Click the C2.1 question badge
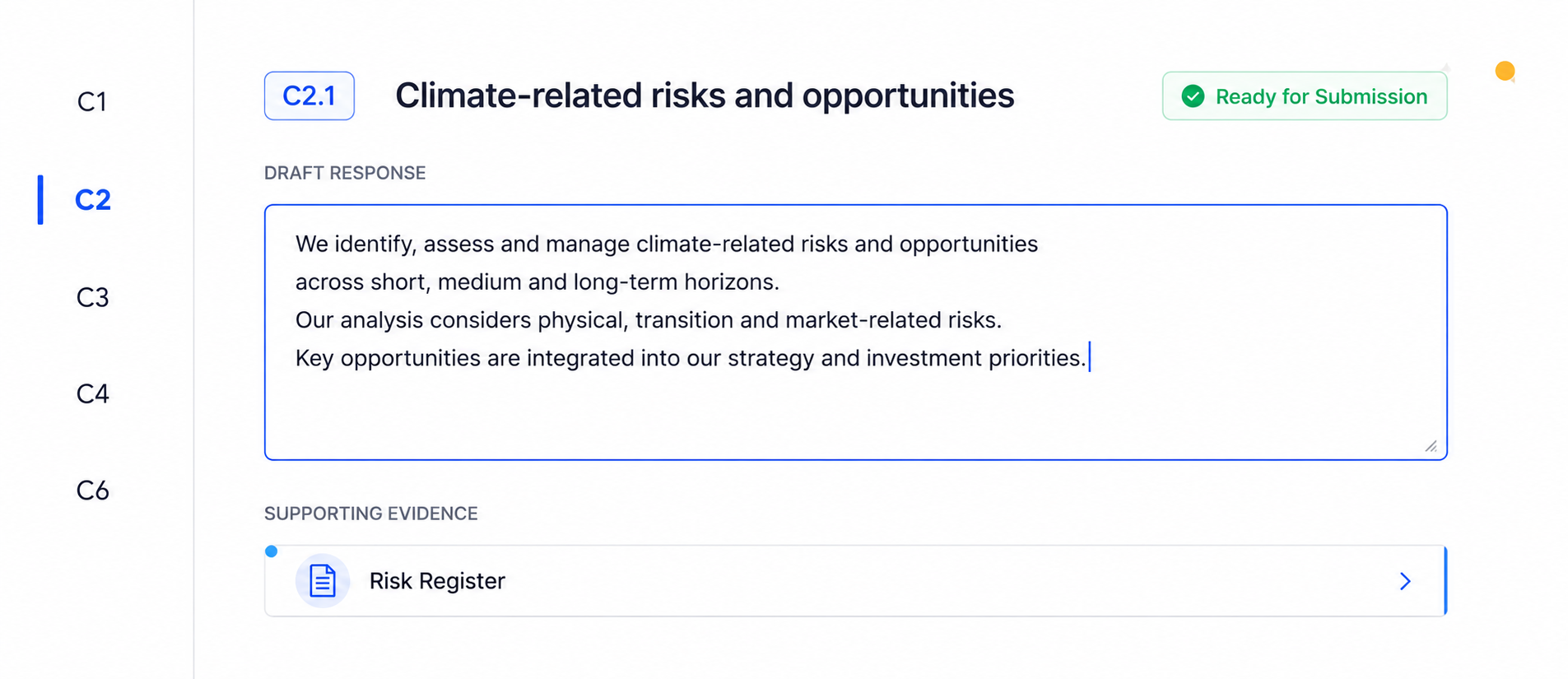 309,96
